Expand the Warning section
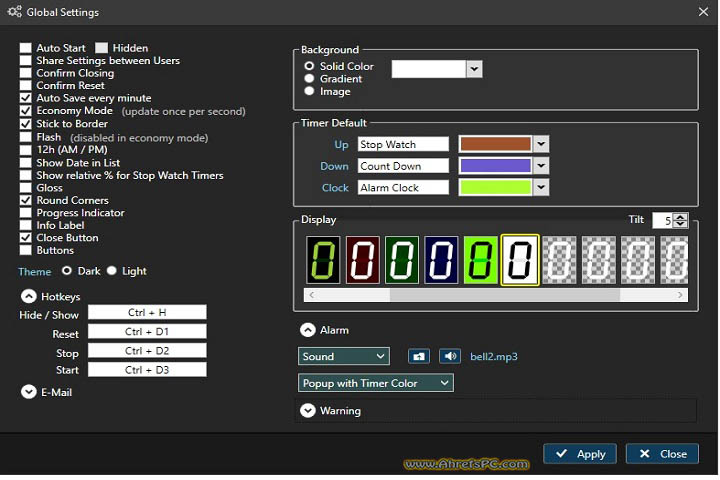 [x=308, y=410]
